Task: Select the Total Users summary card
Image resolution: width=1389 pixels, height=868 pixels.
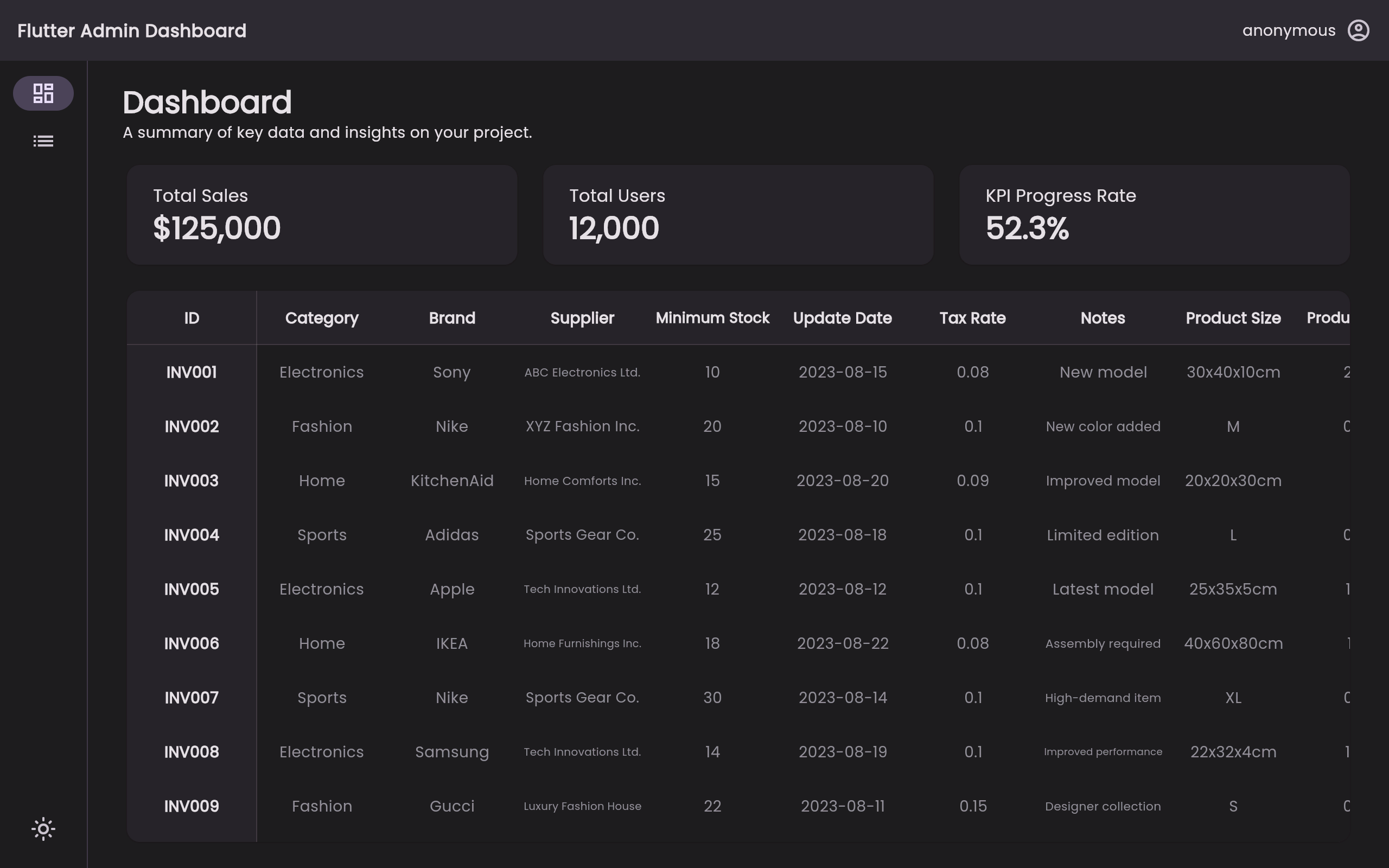Action: coord(737,215)
